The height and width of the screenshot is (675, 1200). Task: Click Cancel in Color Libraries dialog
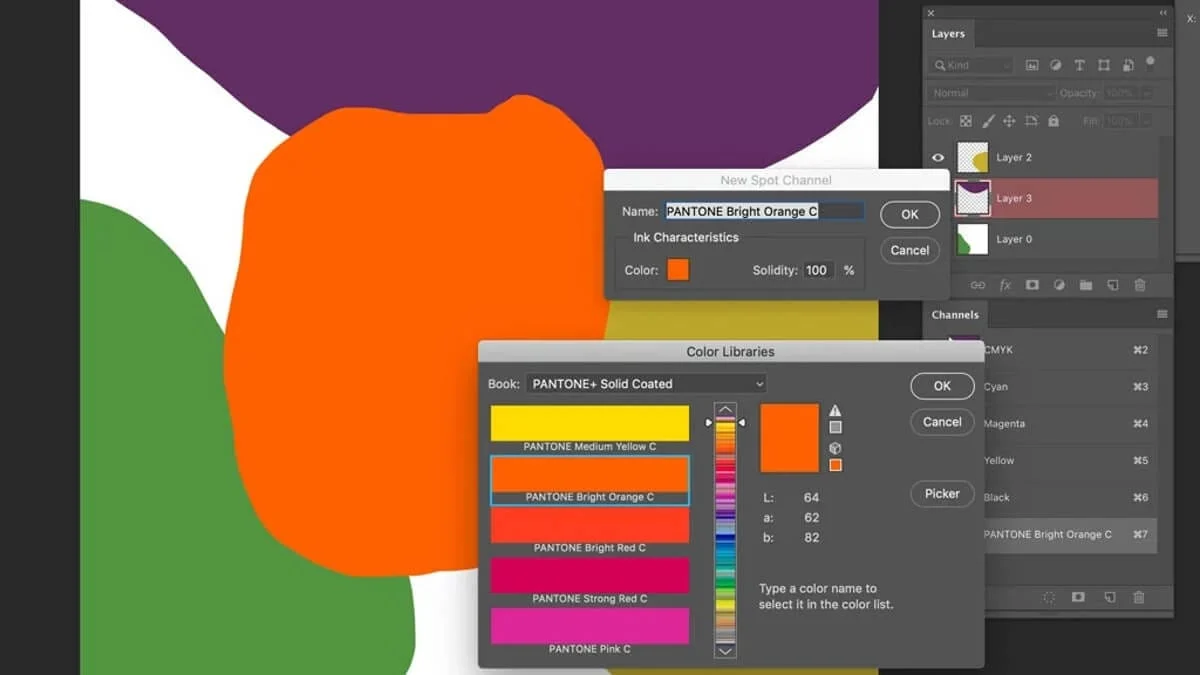pyautogui.click(x=942, y=421)
